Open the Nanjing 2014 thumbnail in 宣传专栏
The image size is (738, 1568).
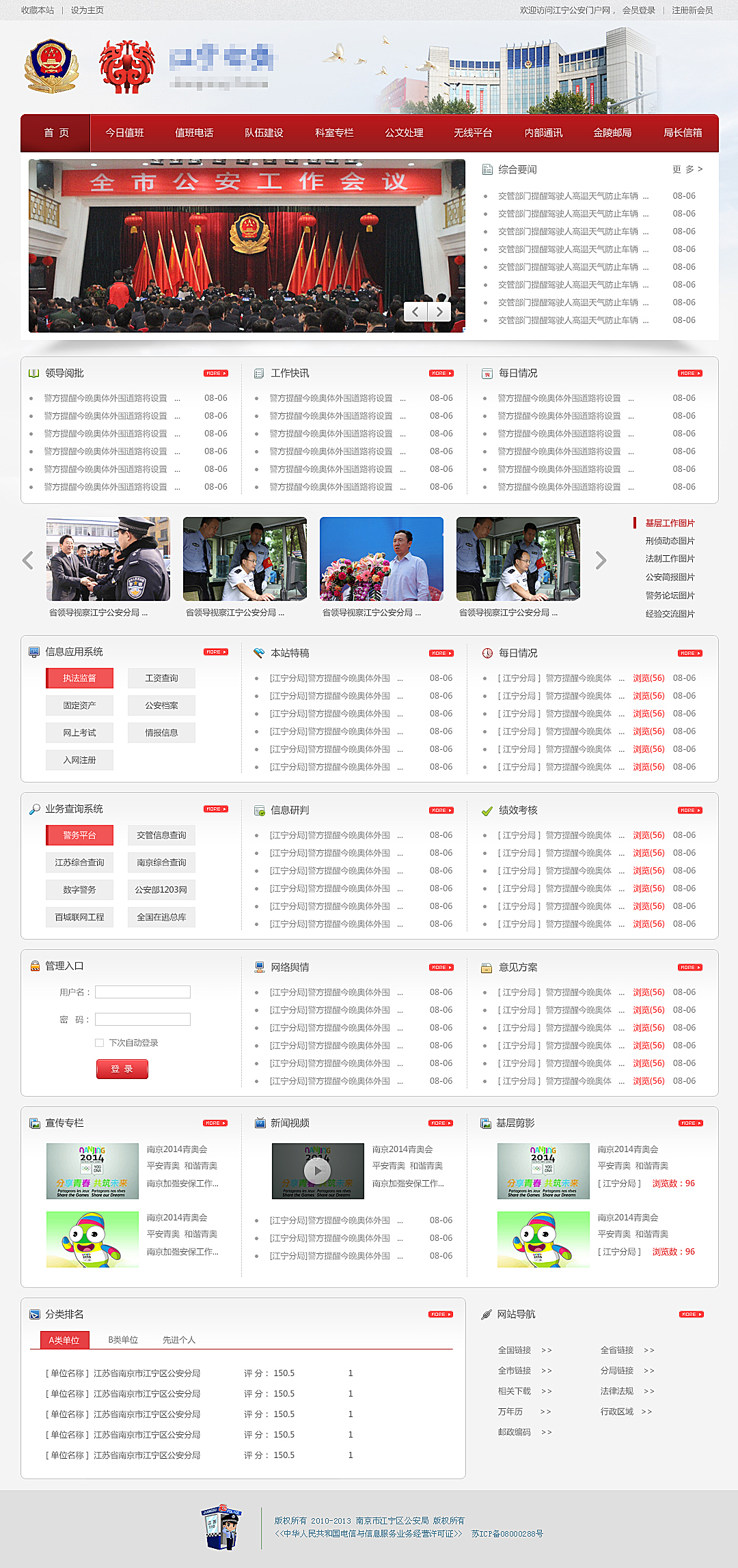pyautogui.click(x=92, y=1171)
